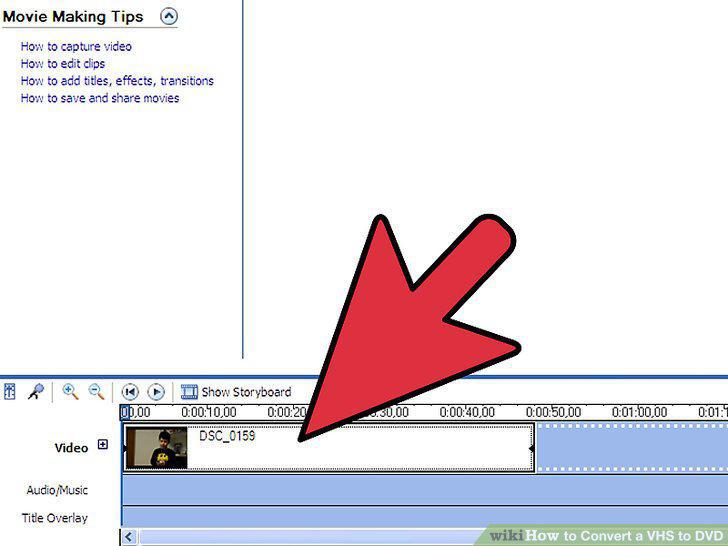Zoom in on the timeline
Viewport: 728px width, 546px height.
[71, 391]
